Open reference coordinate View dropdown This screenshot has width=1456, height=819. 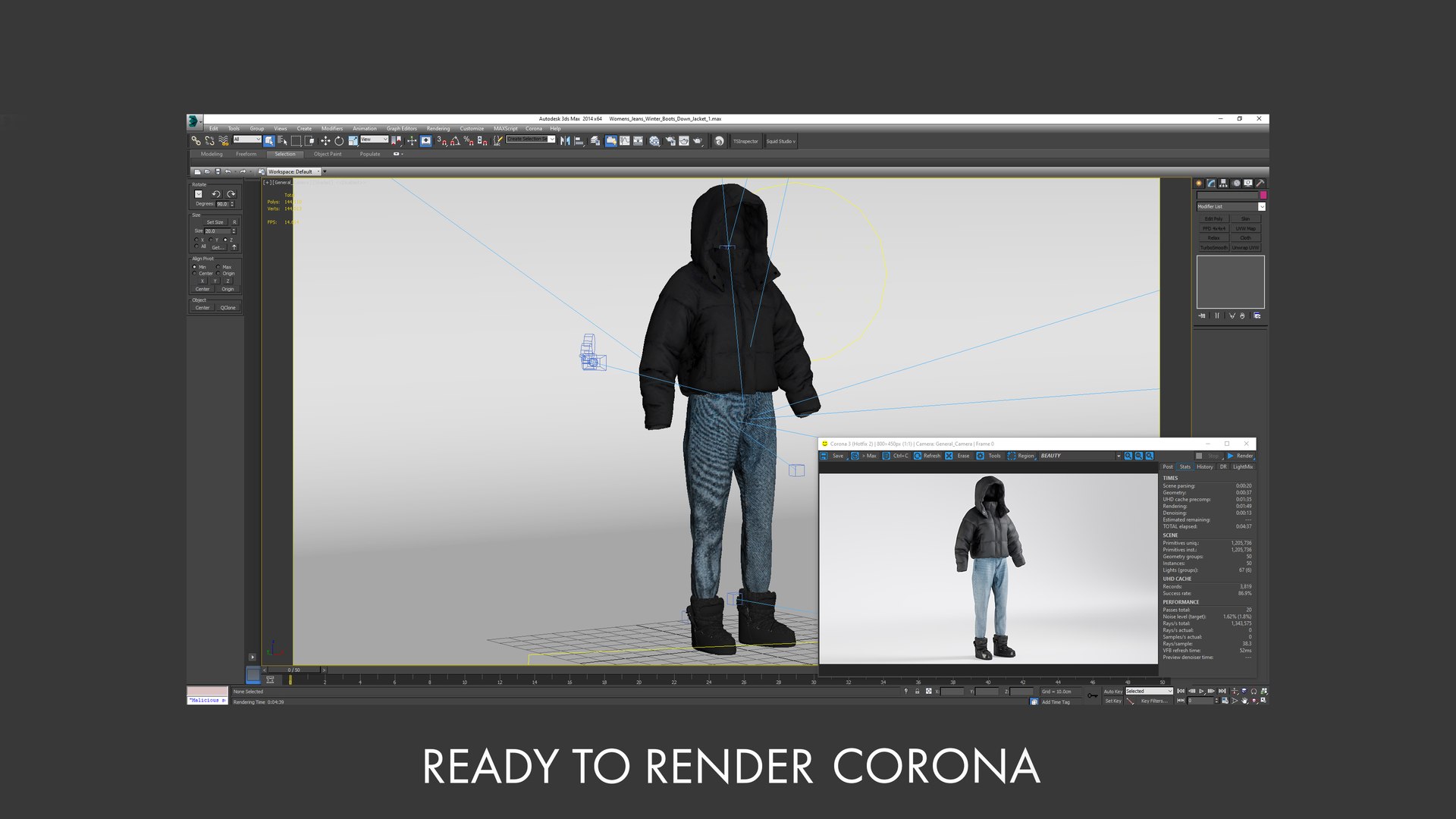(374, 140)
